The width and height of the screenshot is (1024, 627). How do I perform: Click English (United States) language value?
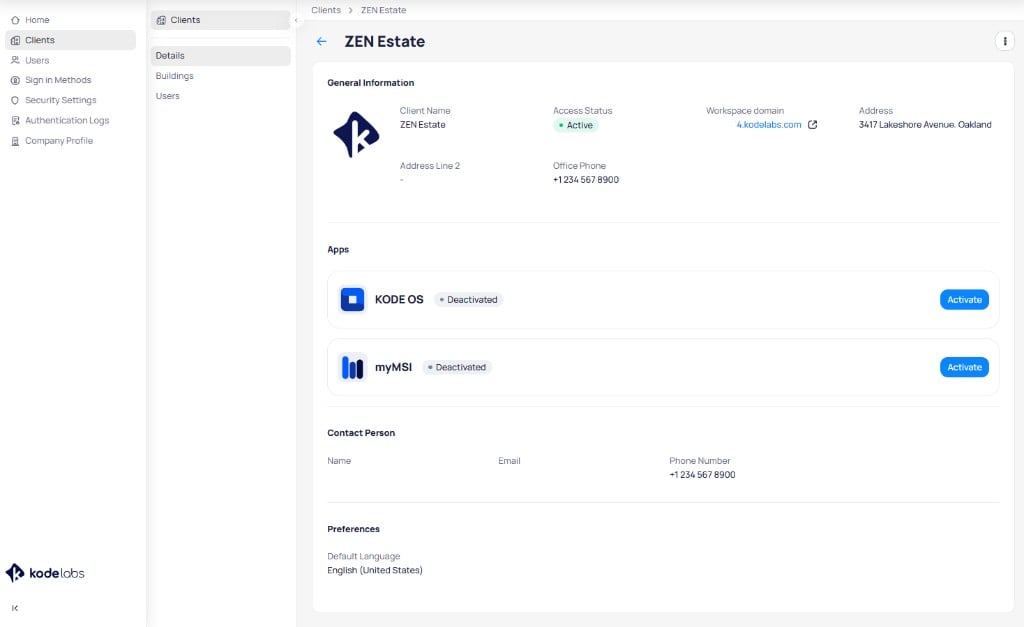coord(375,570)
